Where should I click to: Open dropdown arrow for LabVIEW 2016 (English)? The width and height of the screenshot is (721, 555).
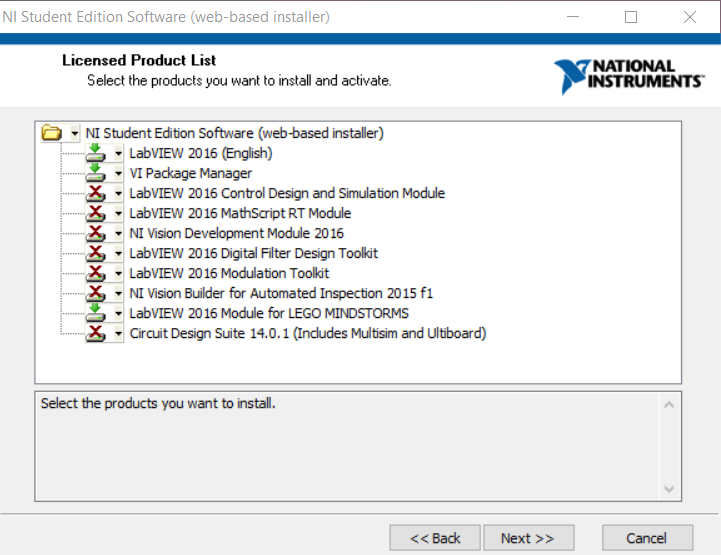tap(119, 153)
